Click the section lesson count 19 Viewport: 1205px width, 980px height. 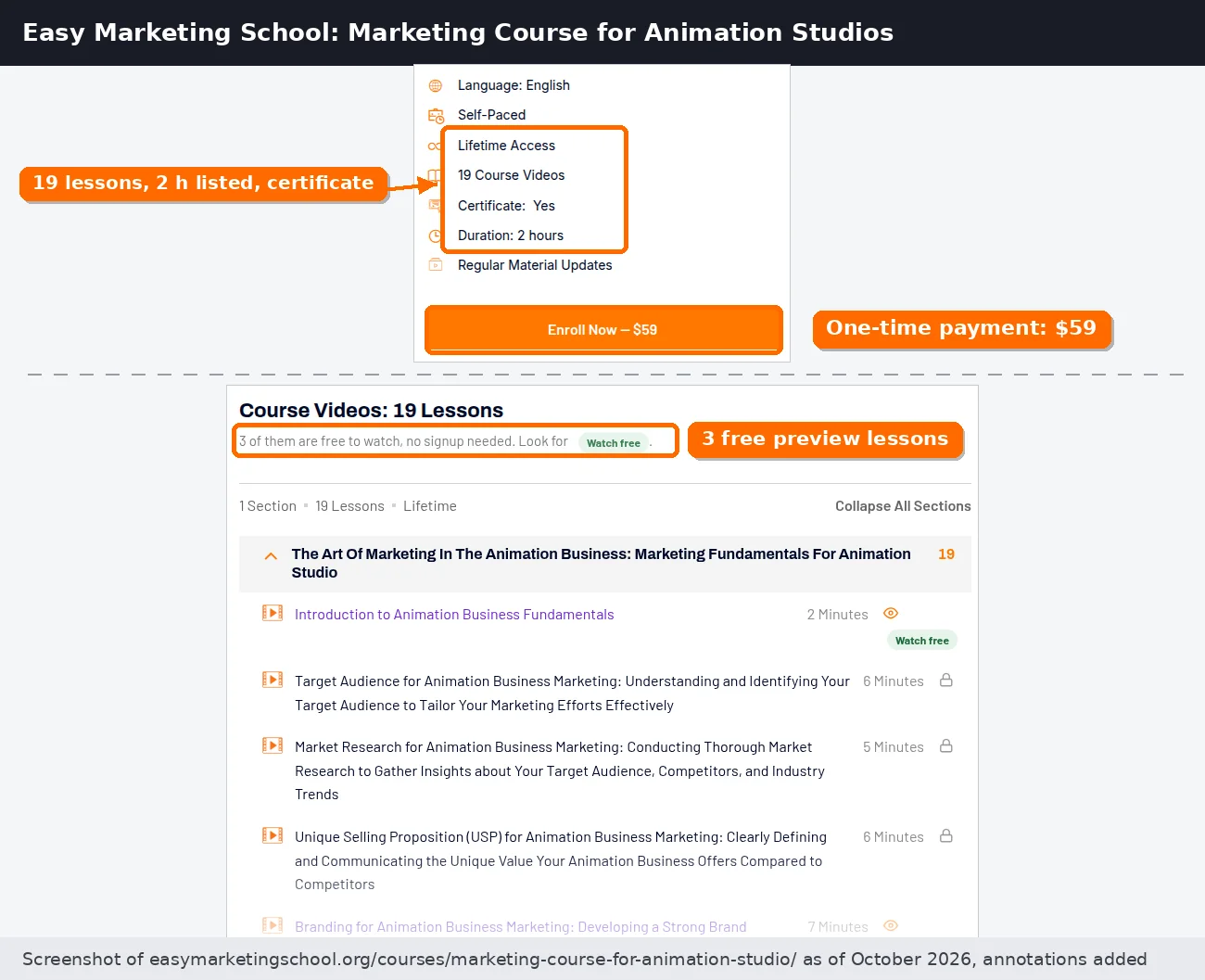946,554
